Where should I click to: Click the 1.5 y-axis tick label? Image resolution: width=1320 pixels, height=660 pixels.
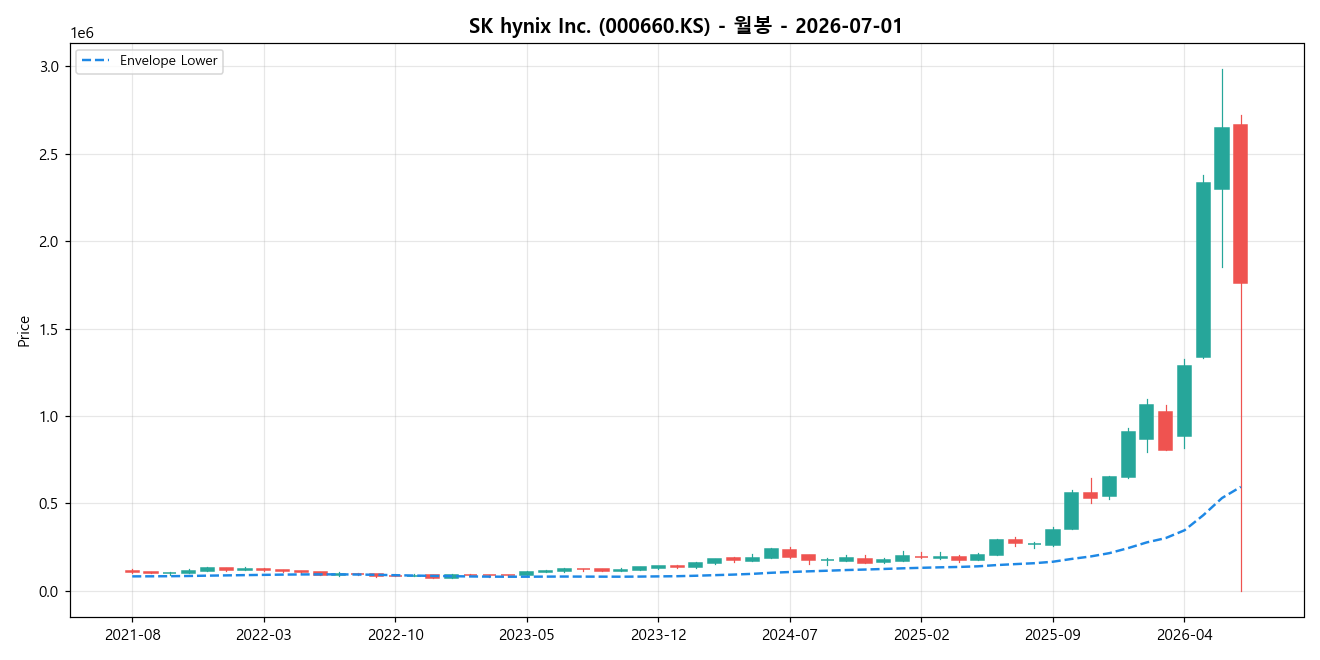pyautogui.click(x=51, y=329)
